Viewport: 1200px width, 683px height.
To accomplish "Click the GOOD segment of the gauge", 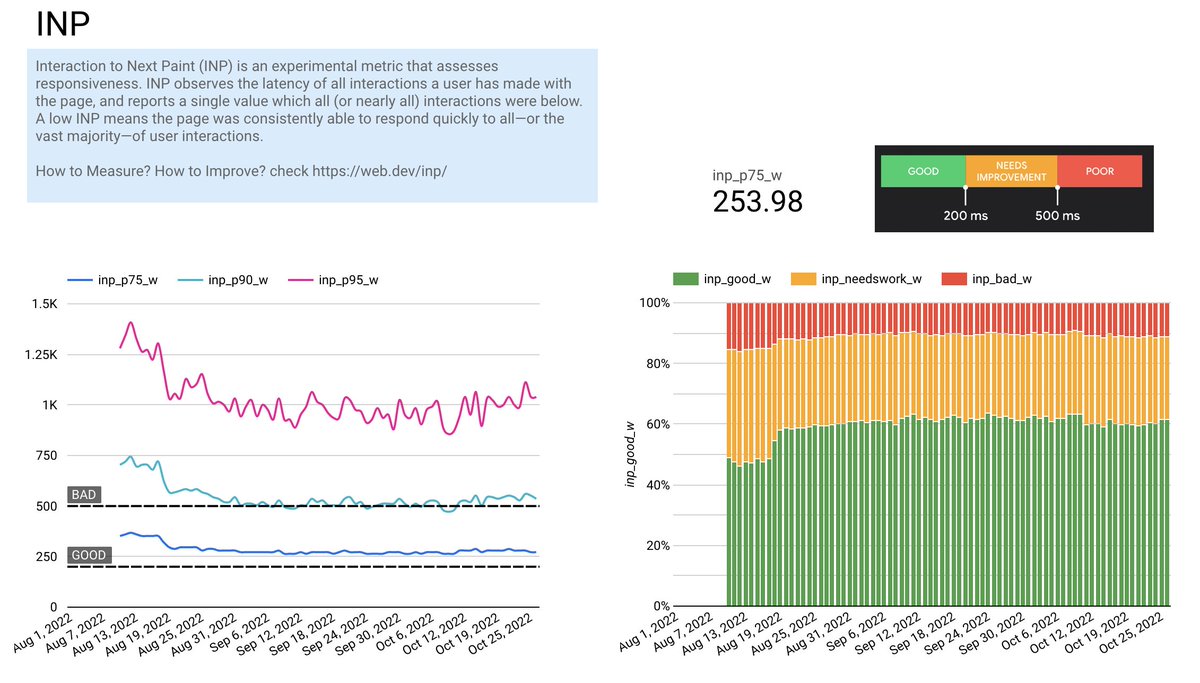I will 921,171.
